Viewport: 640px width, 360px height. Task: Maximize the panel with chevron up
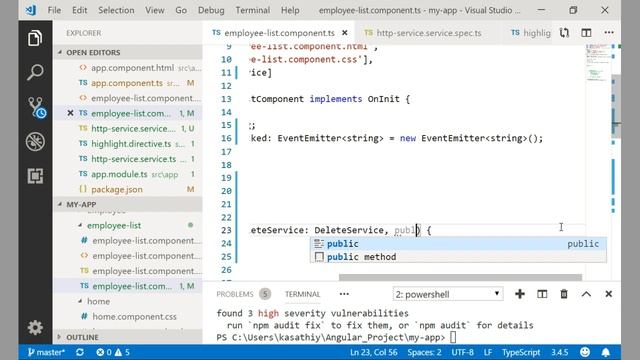586,294
